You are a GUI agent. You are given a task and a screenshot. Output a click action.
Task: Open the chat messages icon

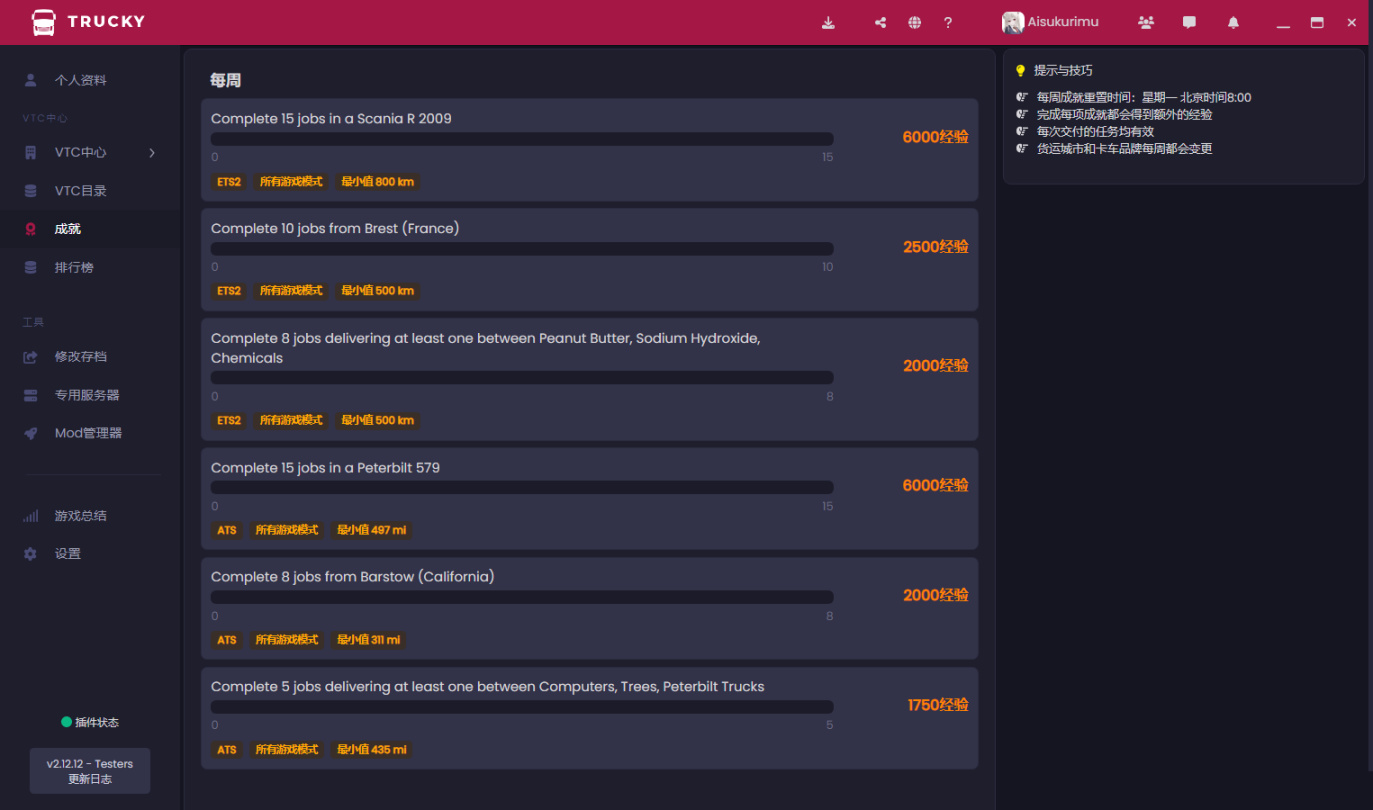1189,22
